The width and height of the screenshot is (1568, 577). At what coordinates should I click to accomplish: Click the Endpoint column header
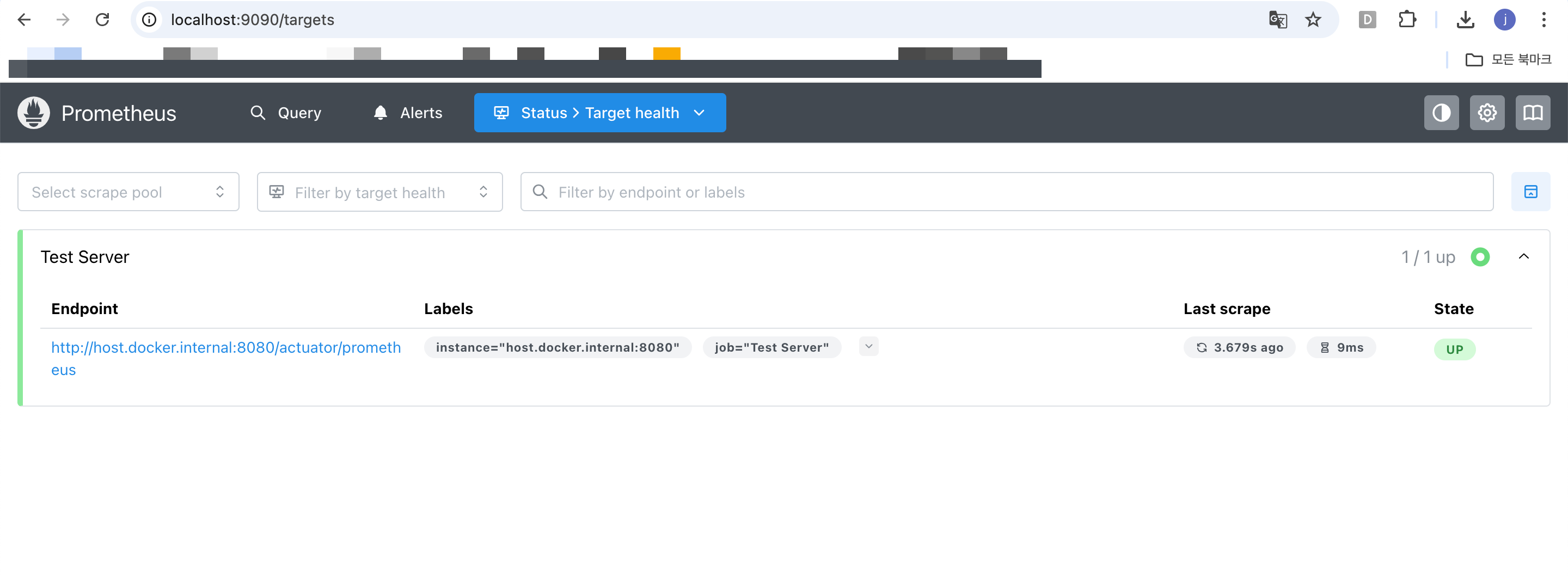84,309
